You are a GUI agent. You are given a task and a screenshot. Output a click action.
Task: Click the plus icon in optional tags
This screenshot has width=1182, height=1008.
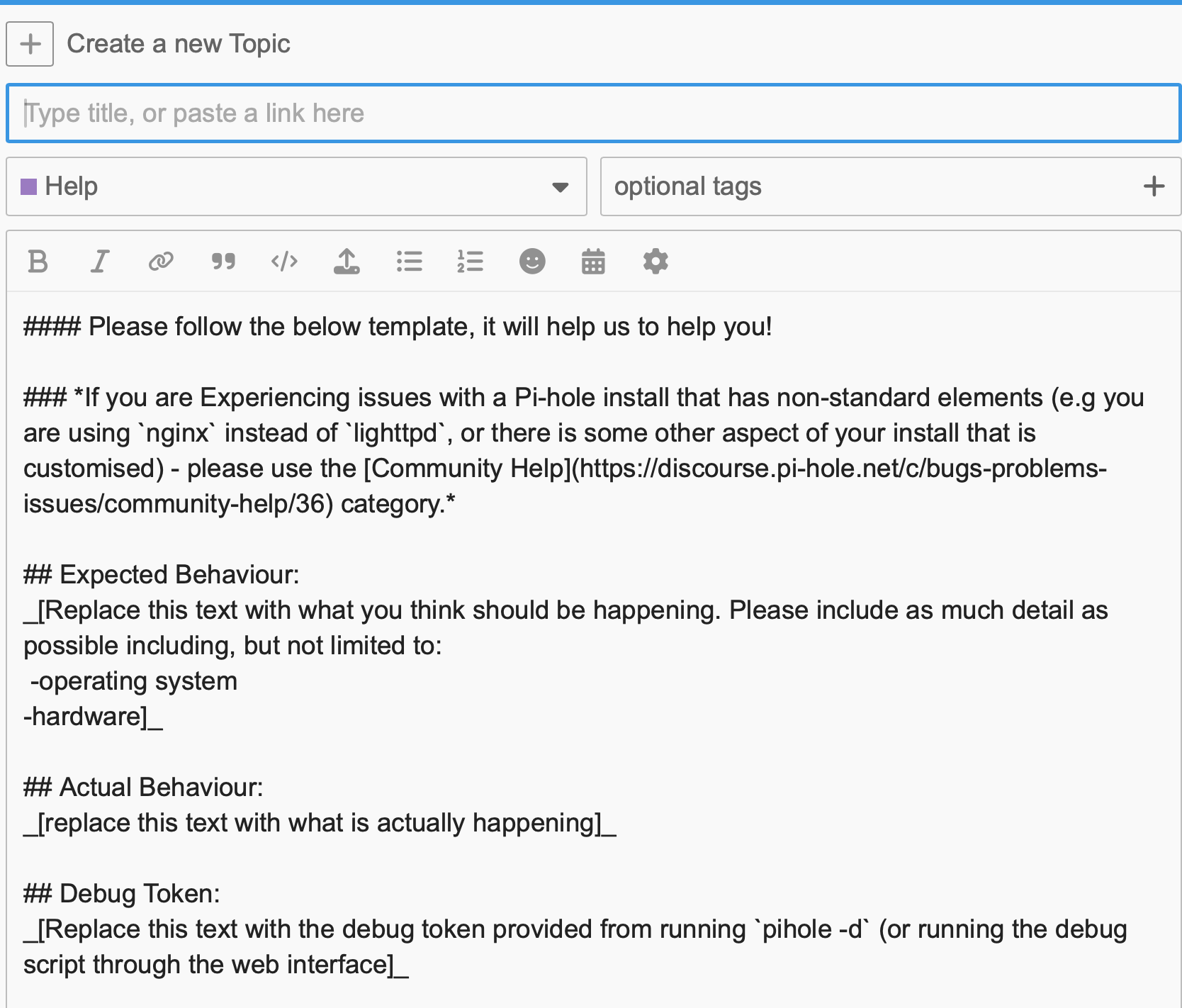[1154, 186]
